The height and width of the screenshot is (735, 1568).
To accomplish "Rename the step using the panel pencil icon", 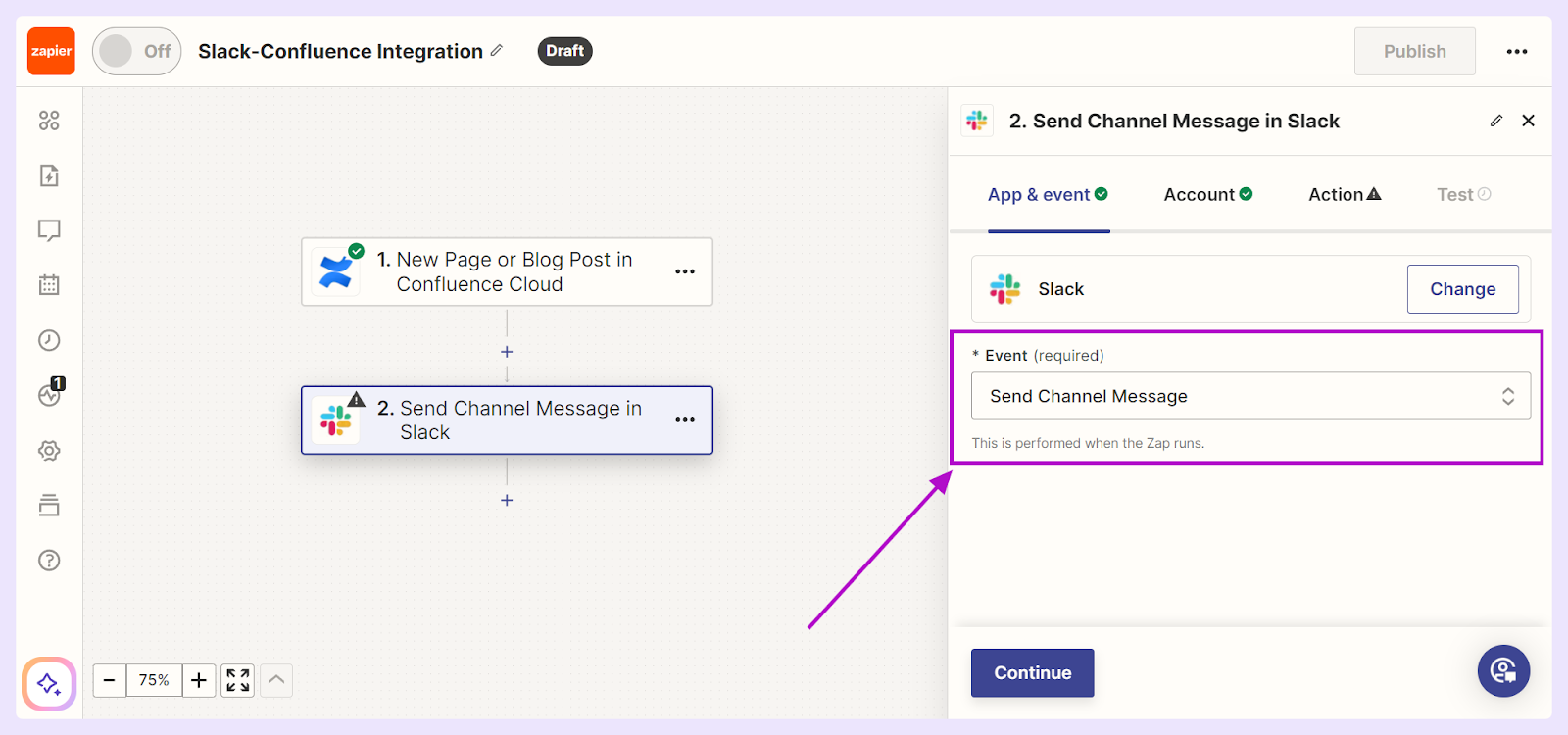I will point(1496,121).
